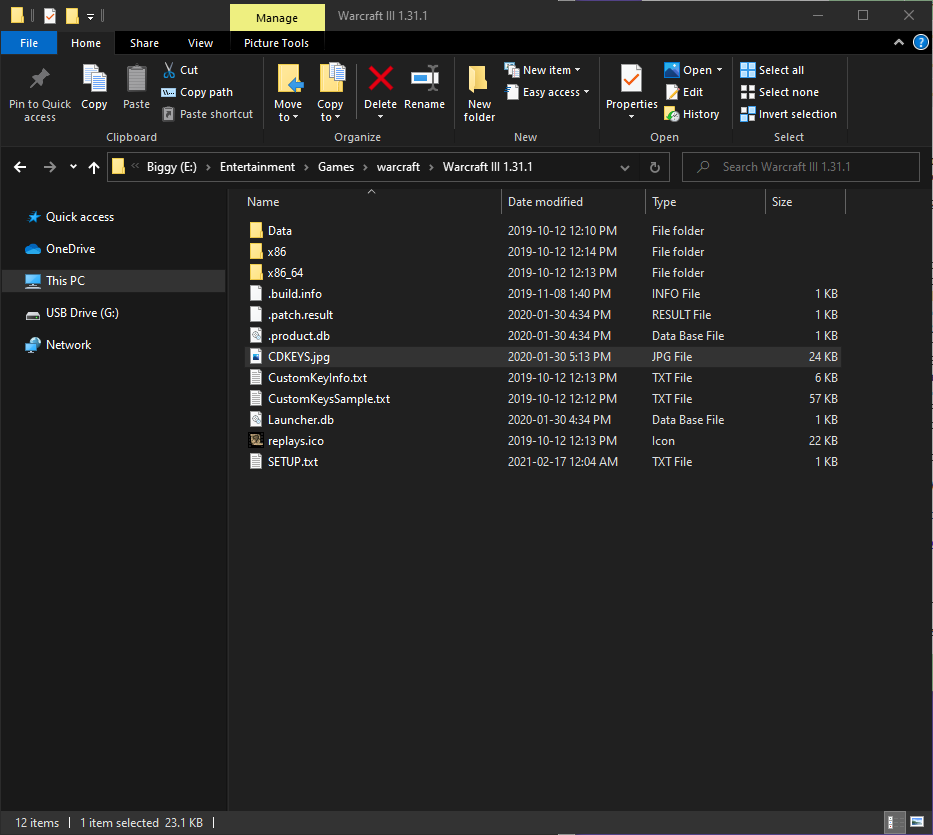Open the Picture Tools tab
Viewport: 933px width, 835px height.
click(277, 43)
